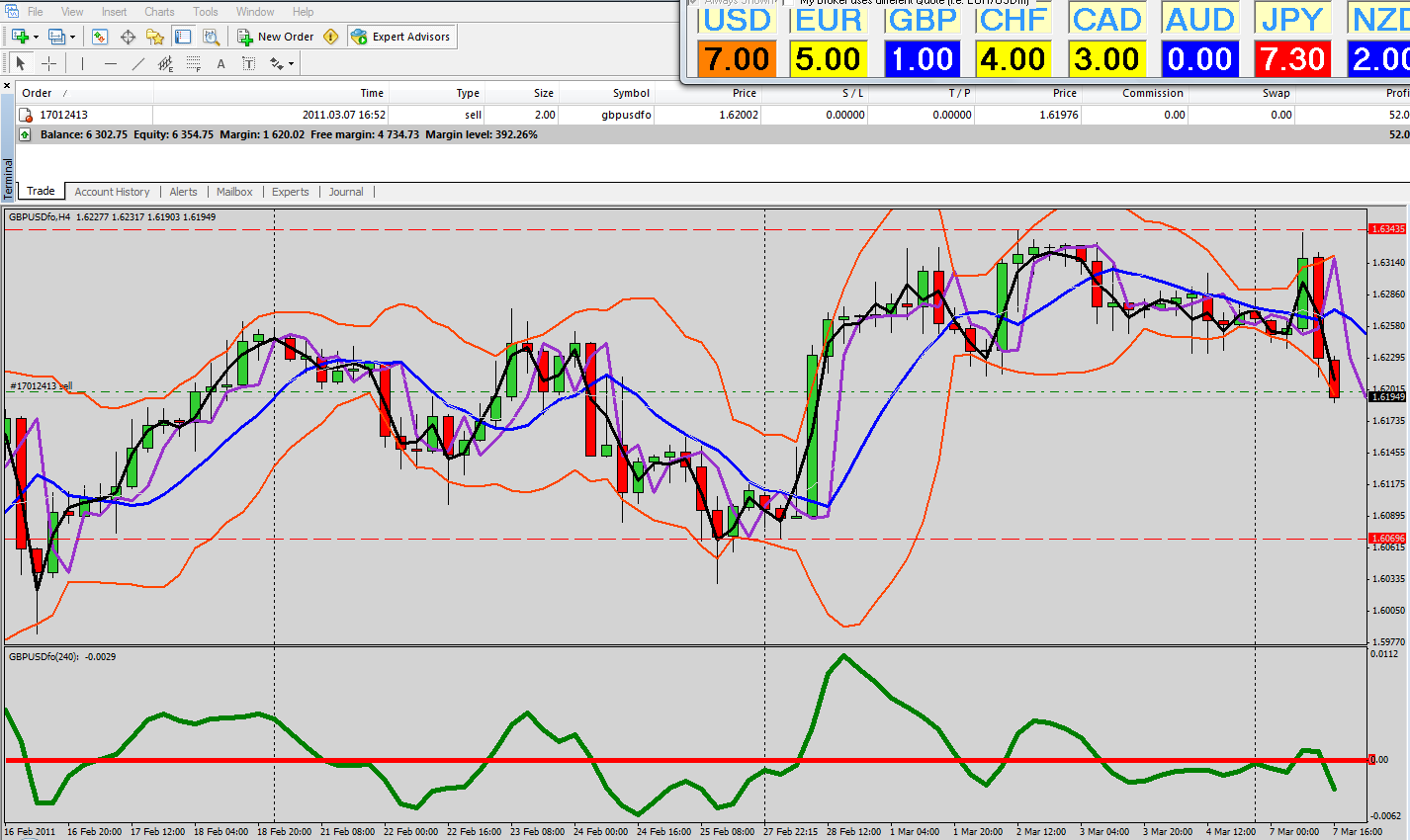Open the Navigator favorites folder icon
The image size is (1410, 840).
click(x=155, y=37)
